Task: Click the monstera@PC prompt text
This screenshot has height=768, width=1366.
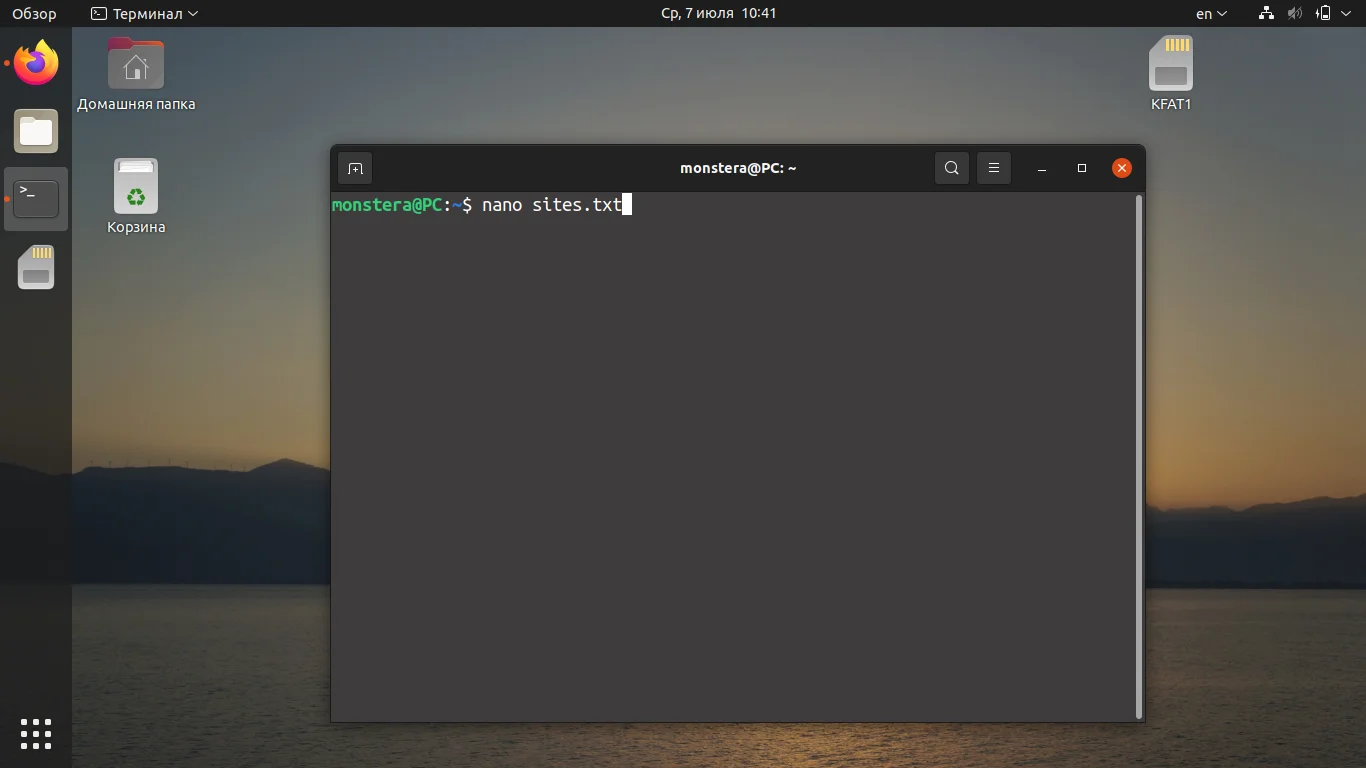Action: click(x=387, y=205)
